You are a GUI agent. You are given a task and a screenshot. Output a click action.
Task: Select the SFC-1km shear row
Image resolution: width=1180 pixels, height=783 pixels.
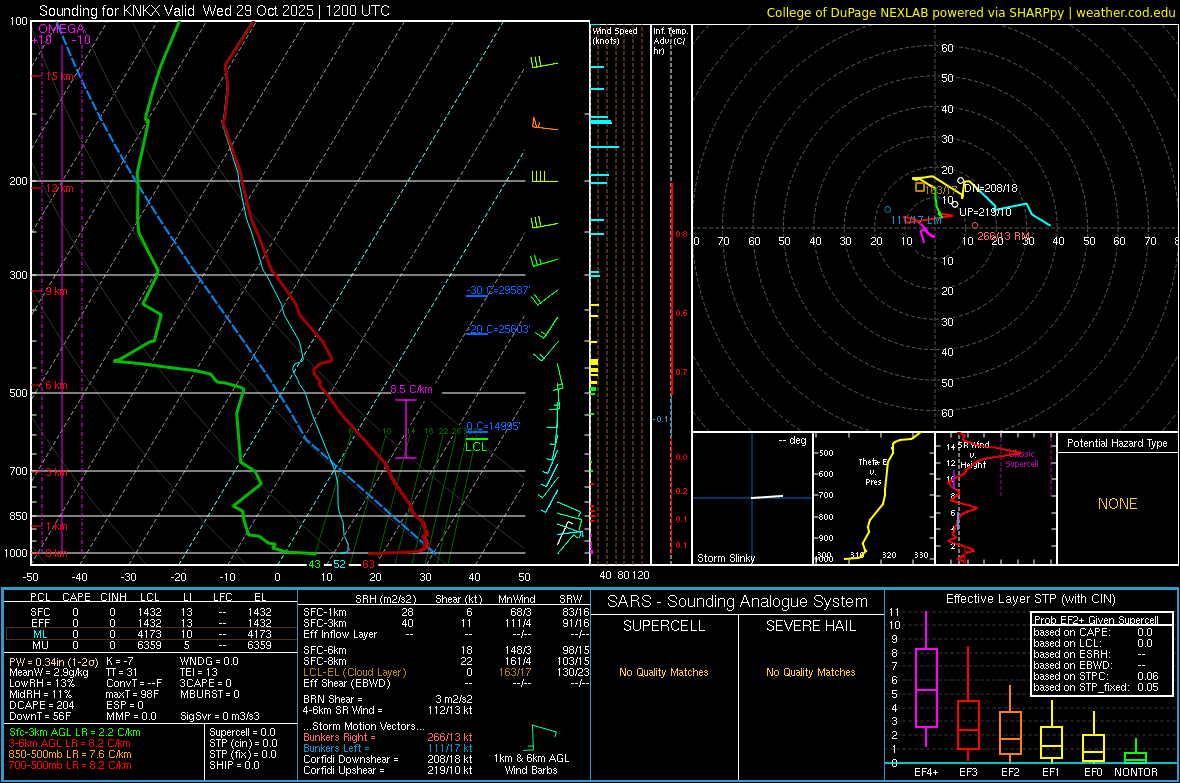tap(446, 612)
